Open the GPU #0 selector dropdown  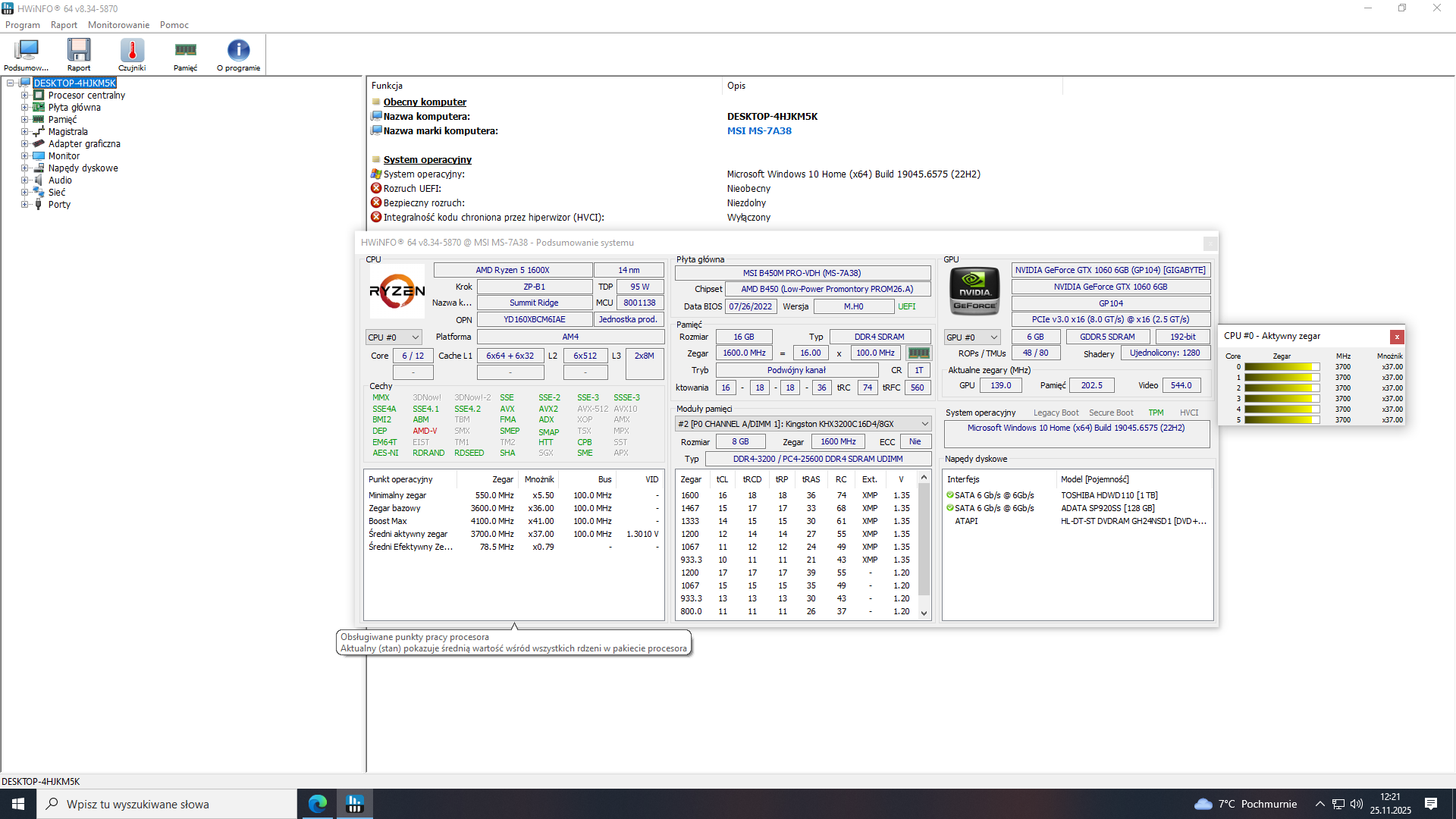(x=972, y=337)
